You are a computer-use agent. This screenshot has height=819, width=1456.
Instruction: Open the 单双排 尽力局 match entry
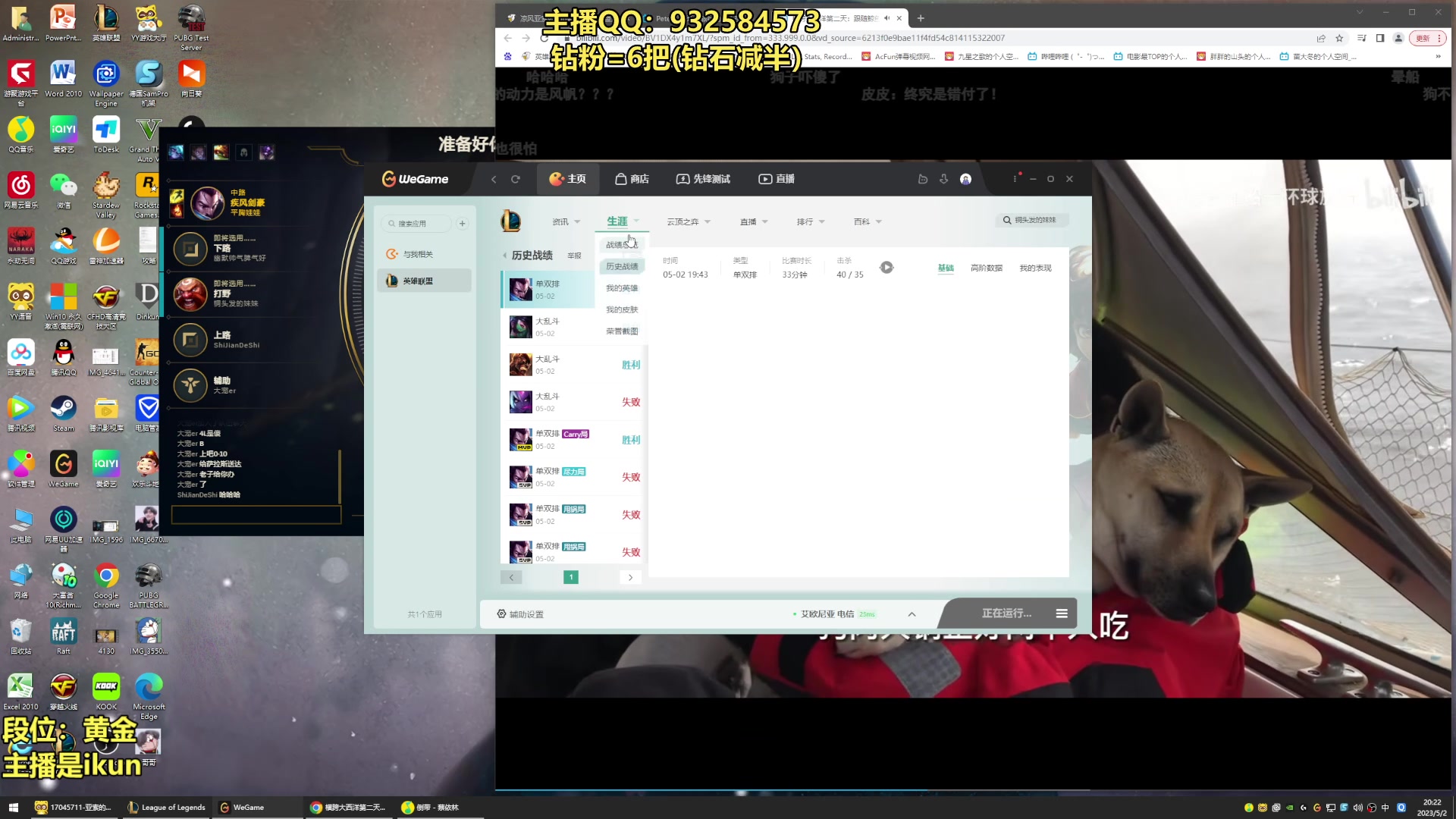[x=574, y=477]
